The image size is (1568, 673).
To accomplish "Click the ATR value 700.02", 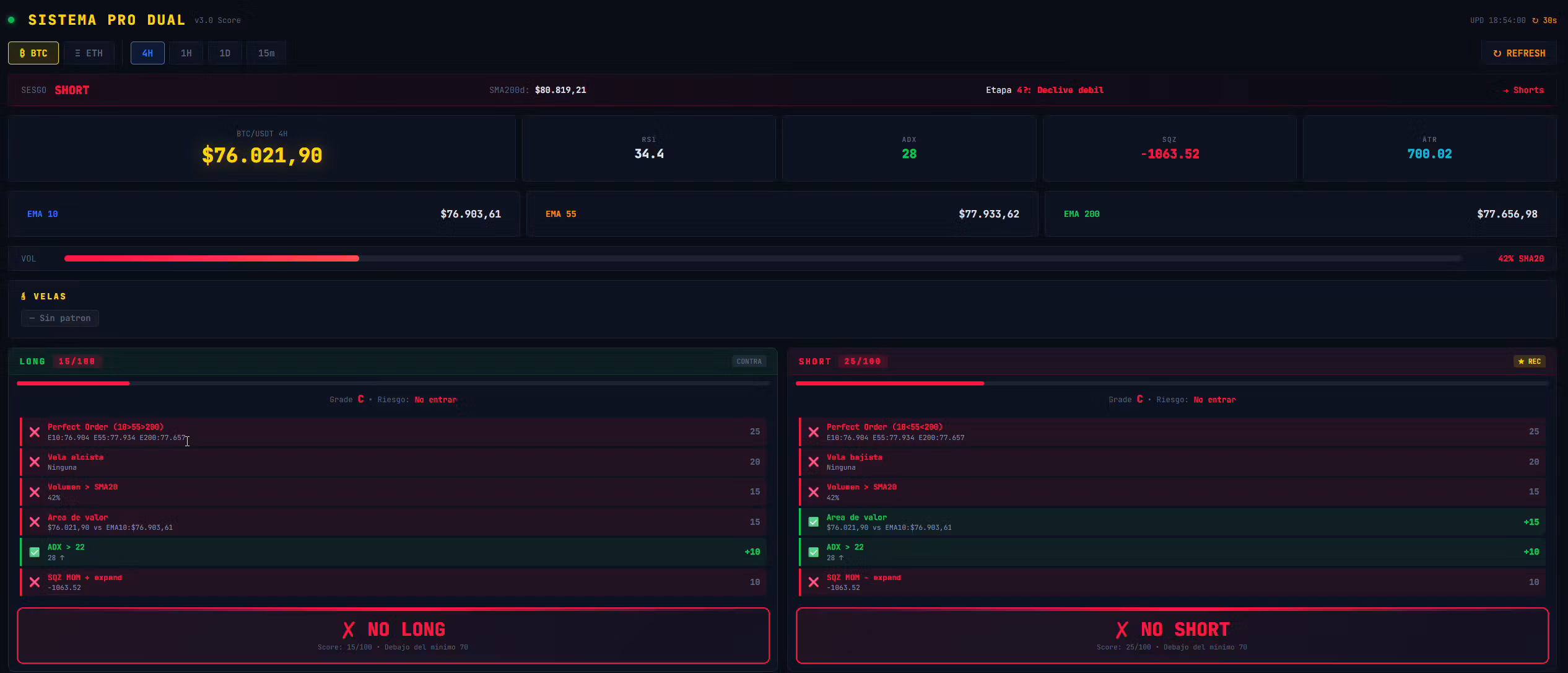I will (x=1429, y=154).
